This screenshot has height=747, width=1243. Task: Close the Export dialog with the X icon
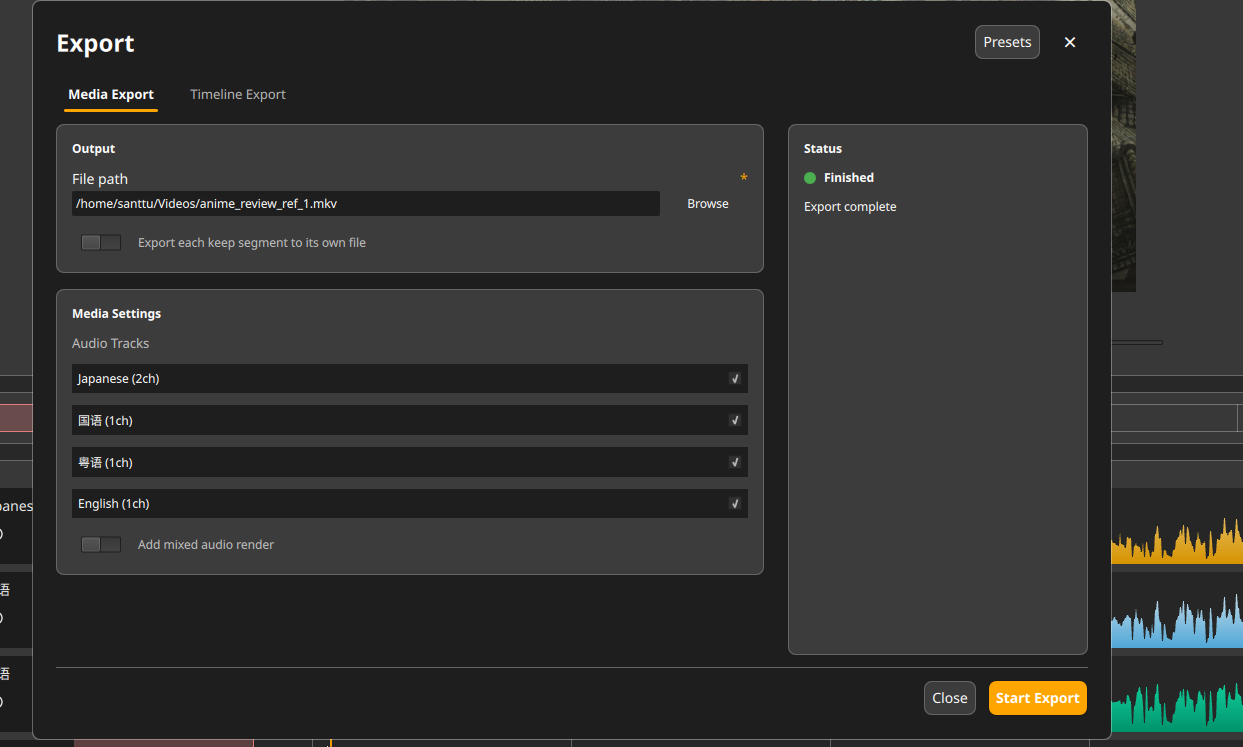pos(1070,42)
